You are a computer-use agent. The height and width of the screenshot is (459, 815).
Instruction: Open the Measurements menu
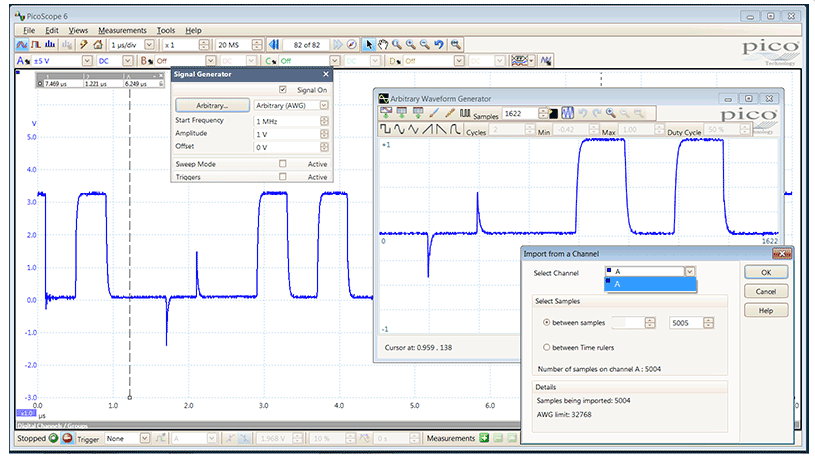(123, 30)
